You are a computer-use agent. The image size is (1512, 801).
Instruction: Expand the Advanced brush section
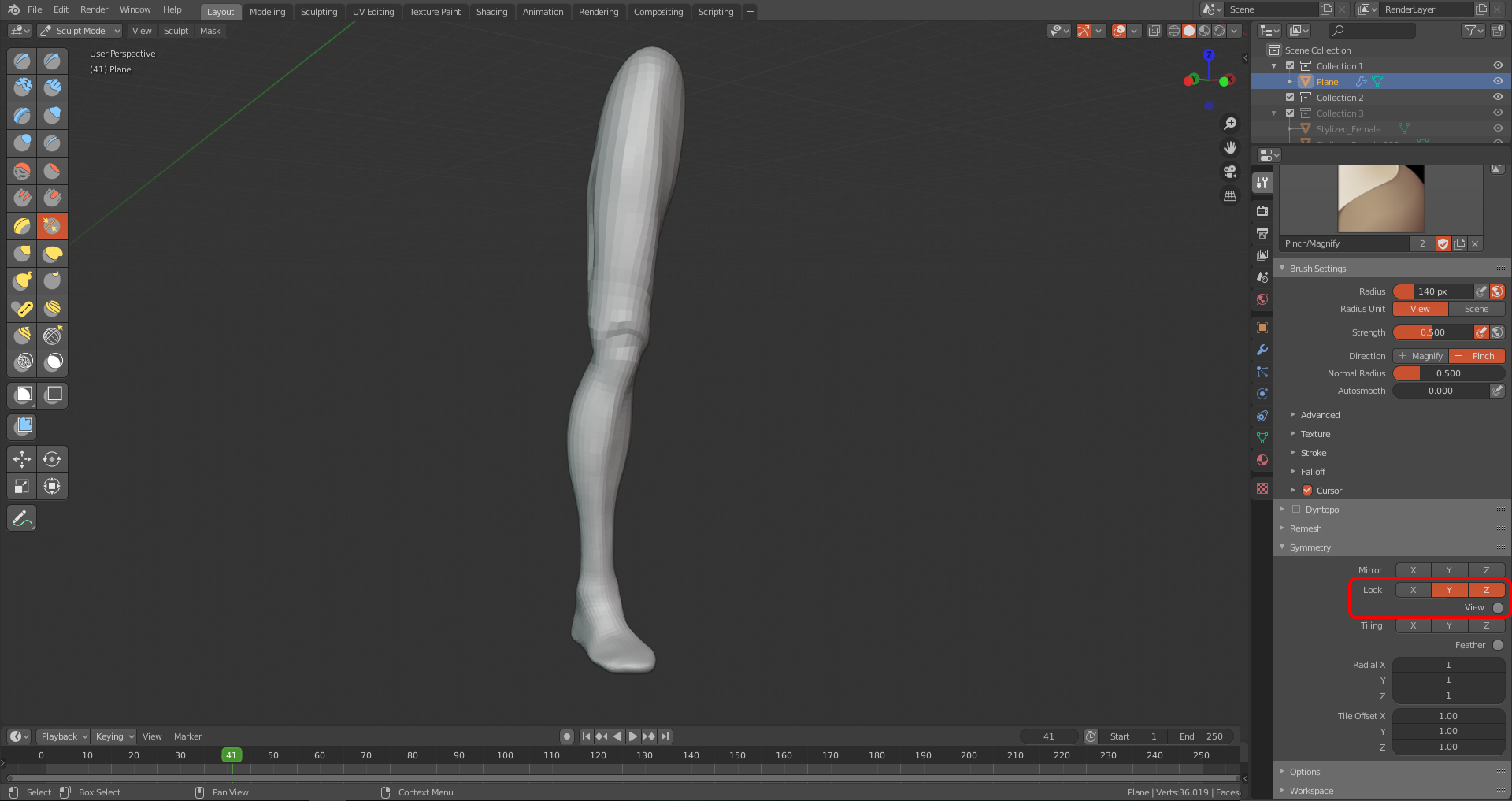[1320, 415]
